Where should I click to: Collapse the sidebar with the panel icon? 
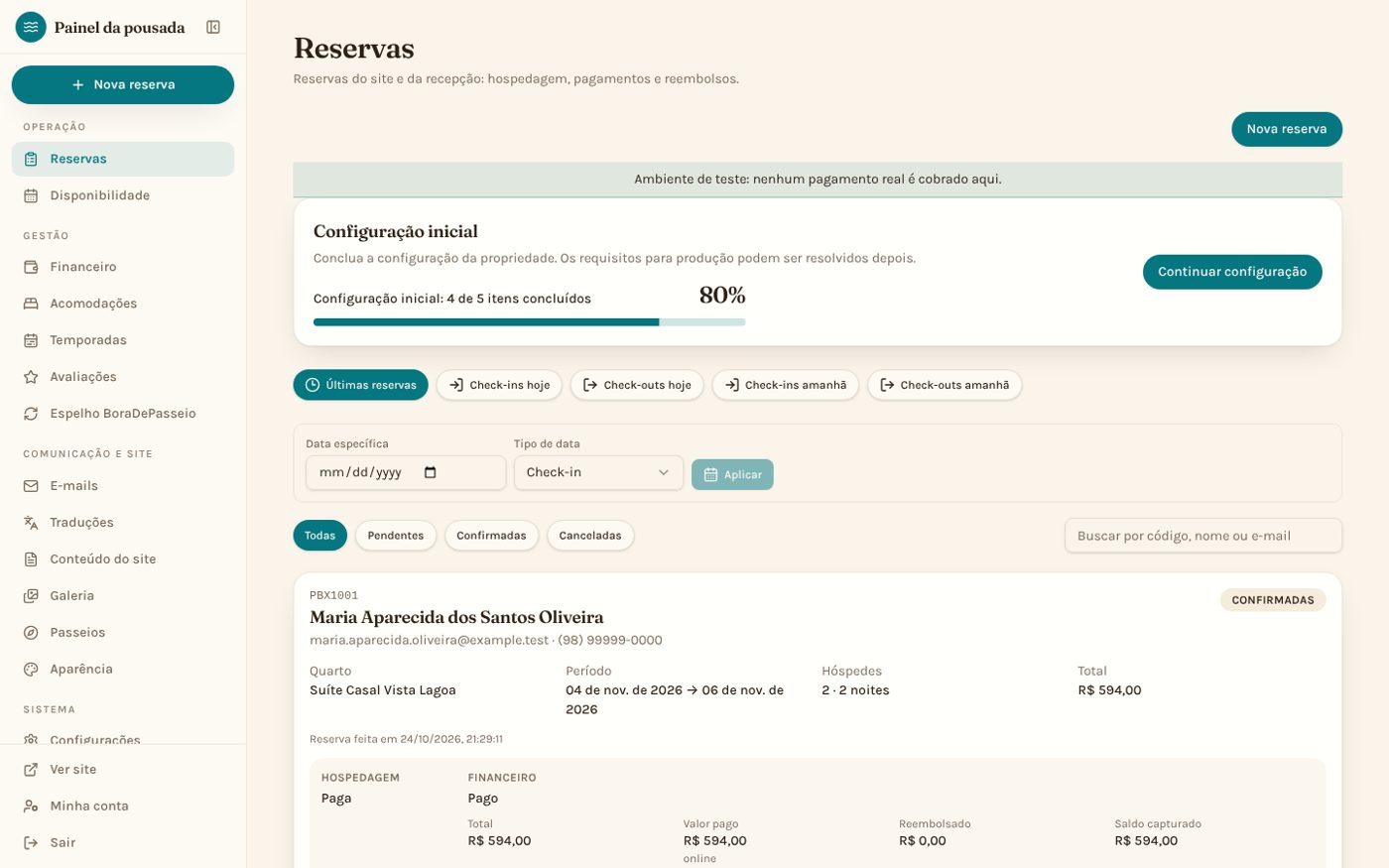pos(213,27)
